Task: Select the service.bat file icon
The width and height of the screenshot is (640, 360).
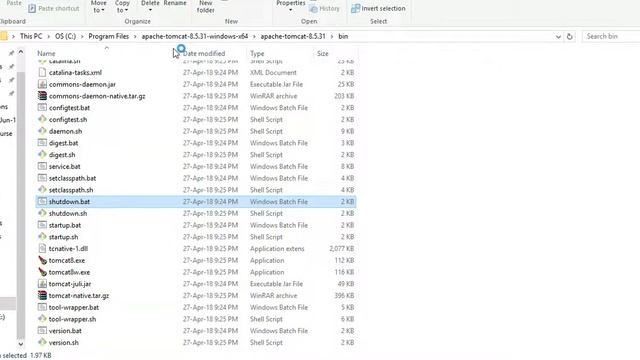Action: [x=42, y=167]
